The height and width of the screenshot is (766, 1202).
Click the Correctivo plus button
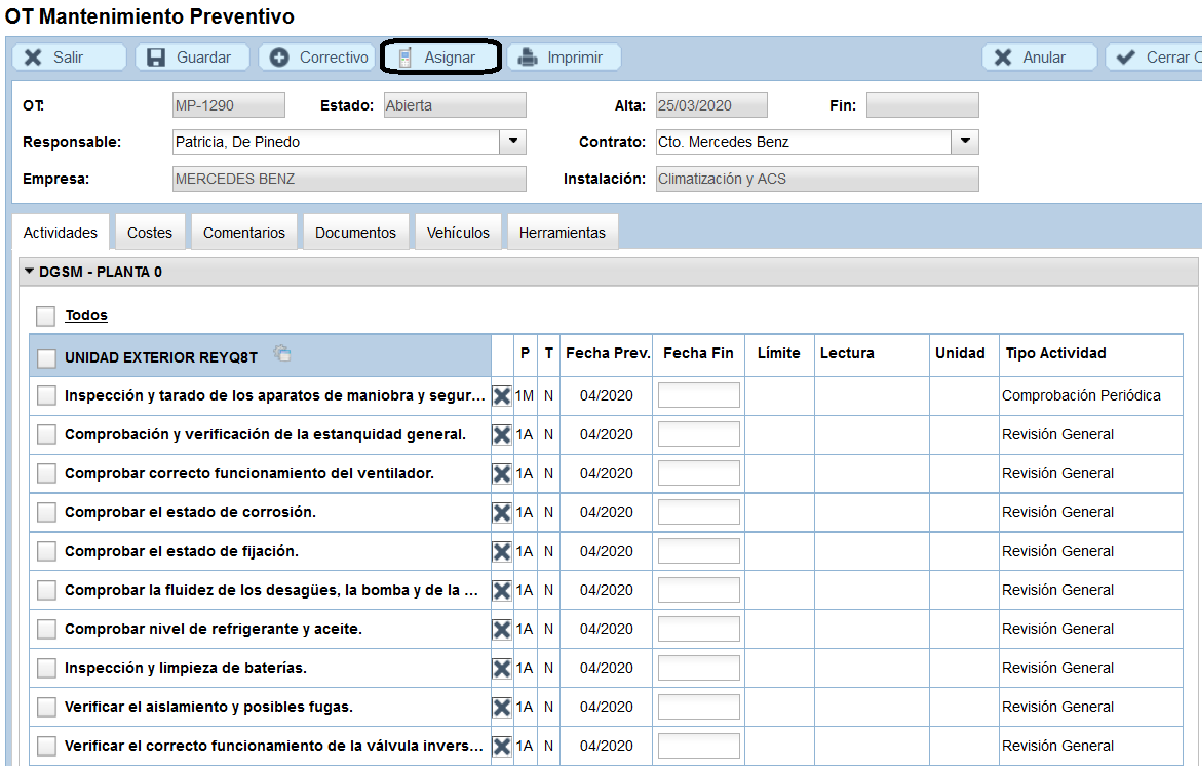(x=318, y=57)
